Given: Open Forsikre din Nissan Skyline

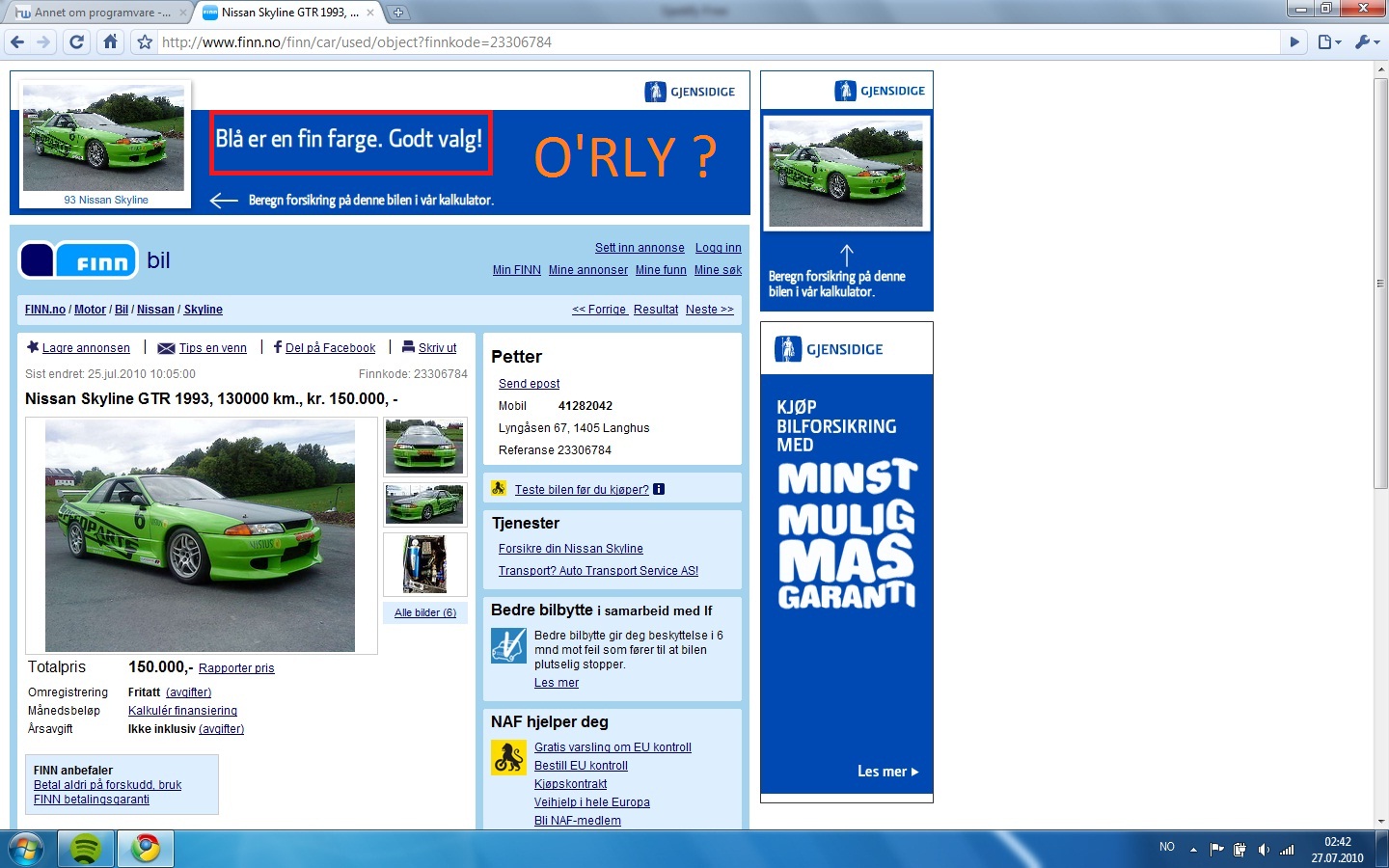Looking at the screenshot, I should tap(571, 549).
